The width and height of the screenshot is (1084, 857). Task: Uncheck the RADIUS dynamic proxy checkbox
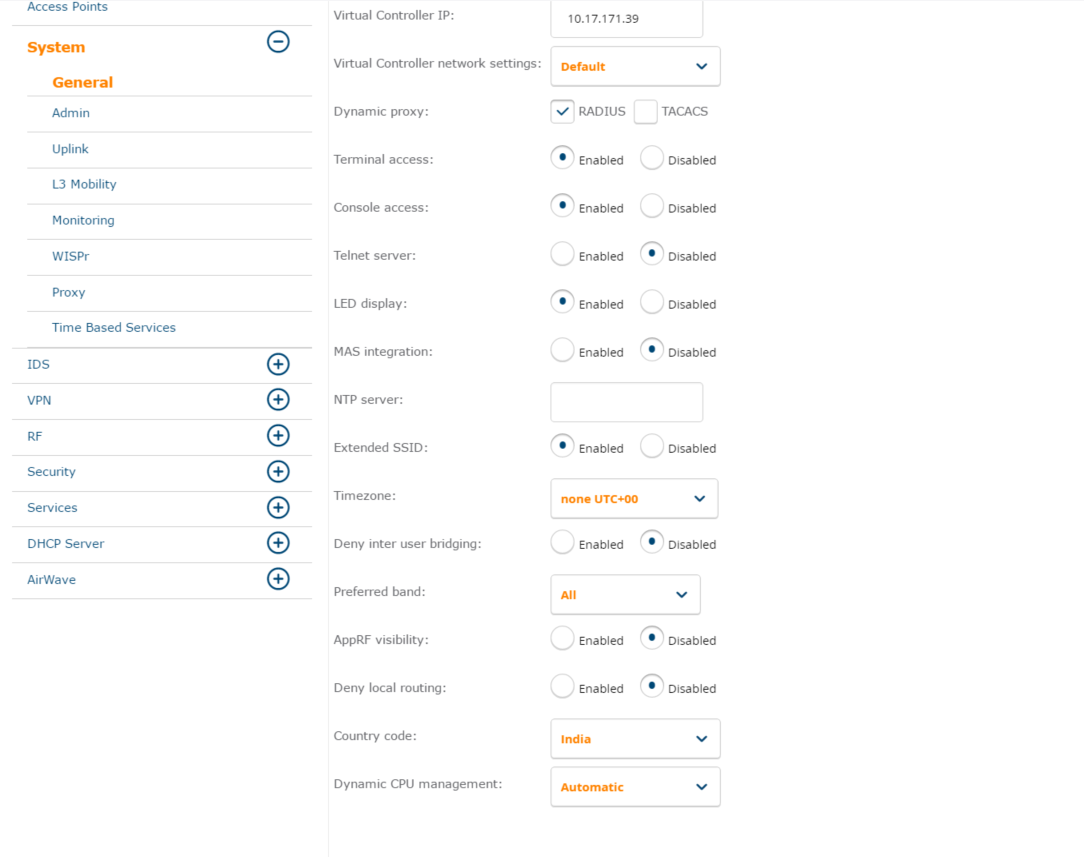pos(562,111)
